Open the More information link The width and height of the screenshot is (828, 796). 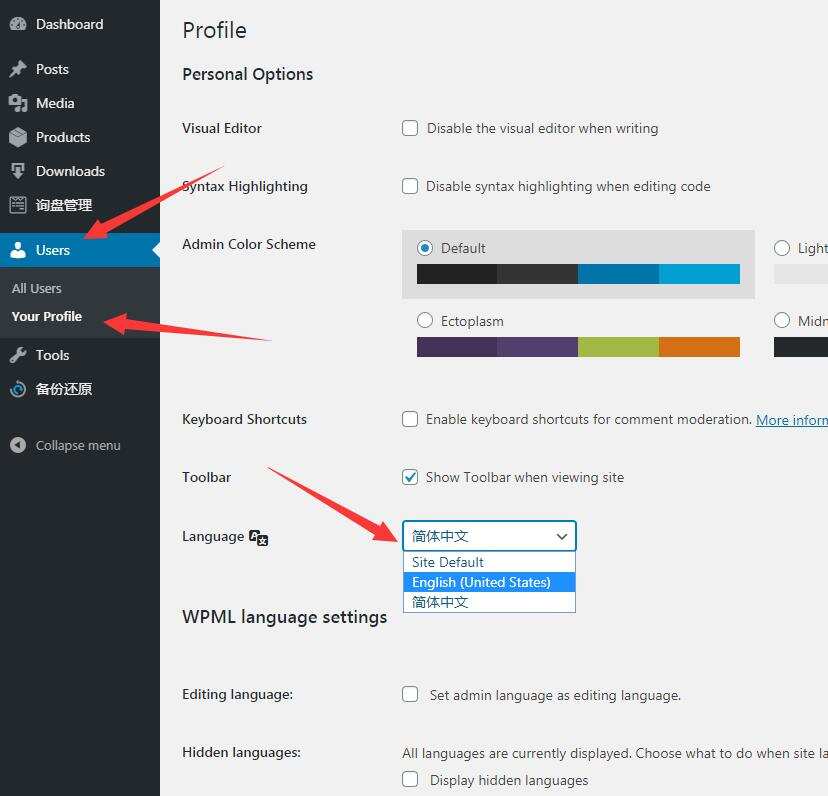[x=792, y=420]
